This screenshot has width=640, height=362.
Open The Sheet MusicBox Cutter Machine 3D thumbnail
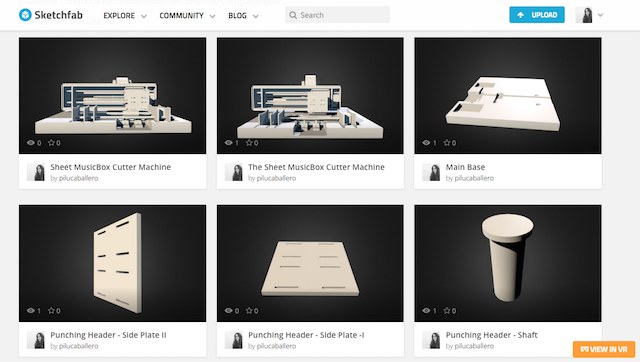pyautogui.click(x=310, y=96)
